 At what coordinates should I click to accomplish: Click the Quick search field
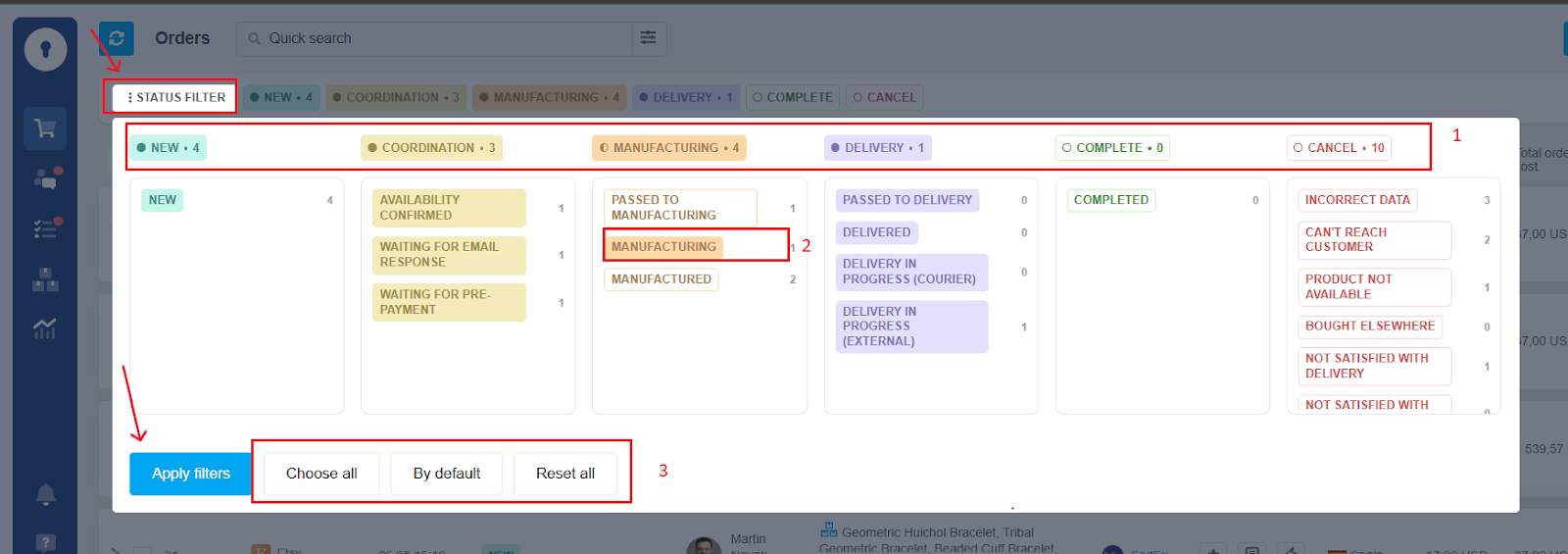[x=433, y=38]
